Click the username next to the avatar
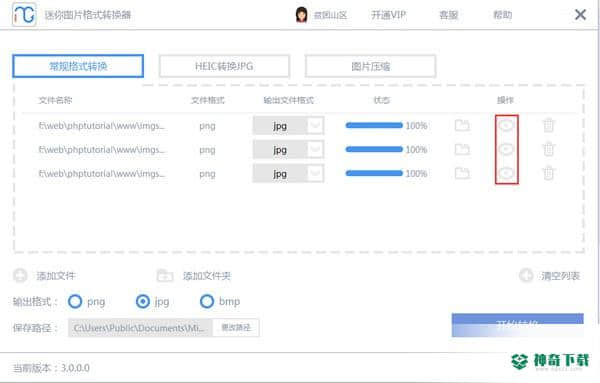Image resolution: width=600 pixels, height=383 pixels. pos(330,15)
